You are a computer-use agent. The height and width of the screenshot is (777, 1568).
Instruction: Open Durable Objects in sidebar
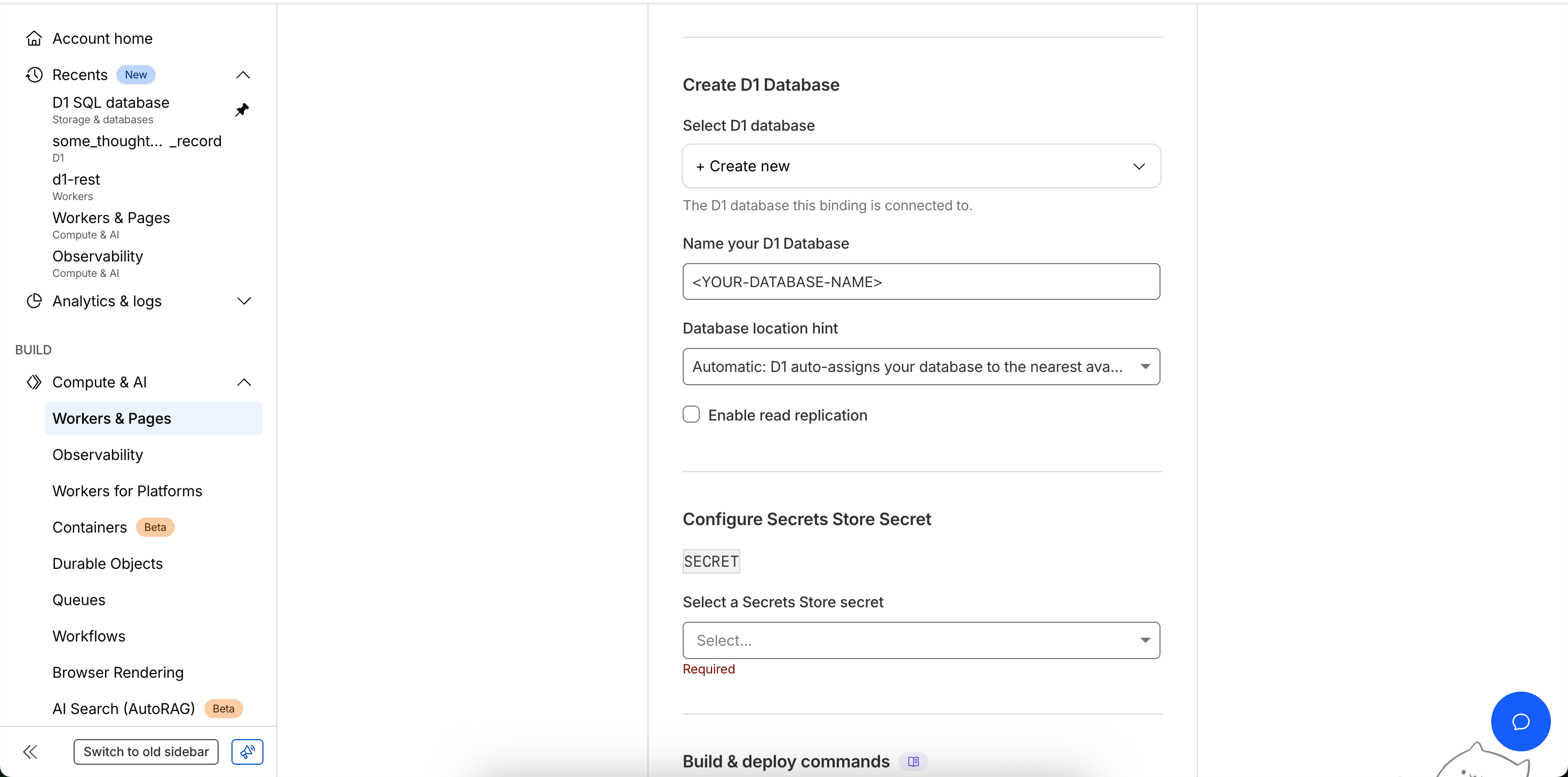107,563
